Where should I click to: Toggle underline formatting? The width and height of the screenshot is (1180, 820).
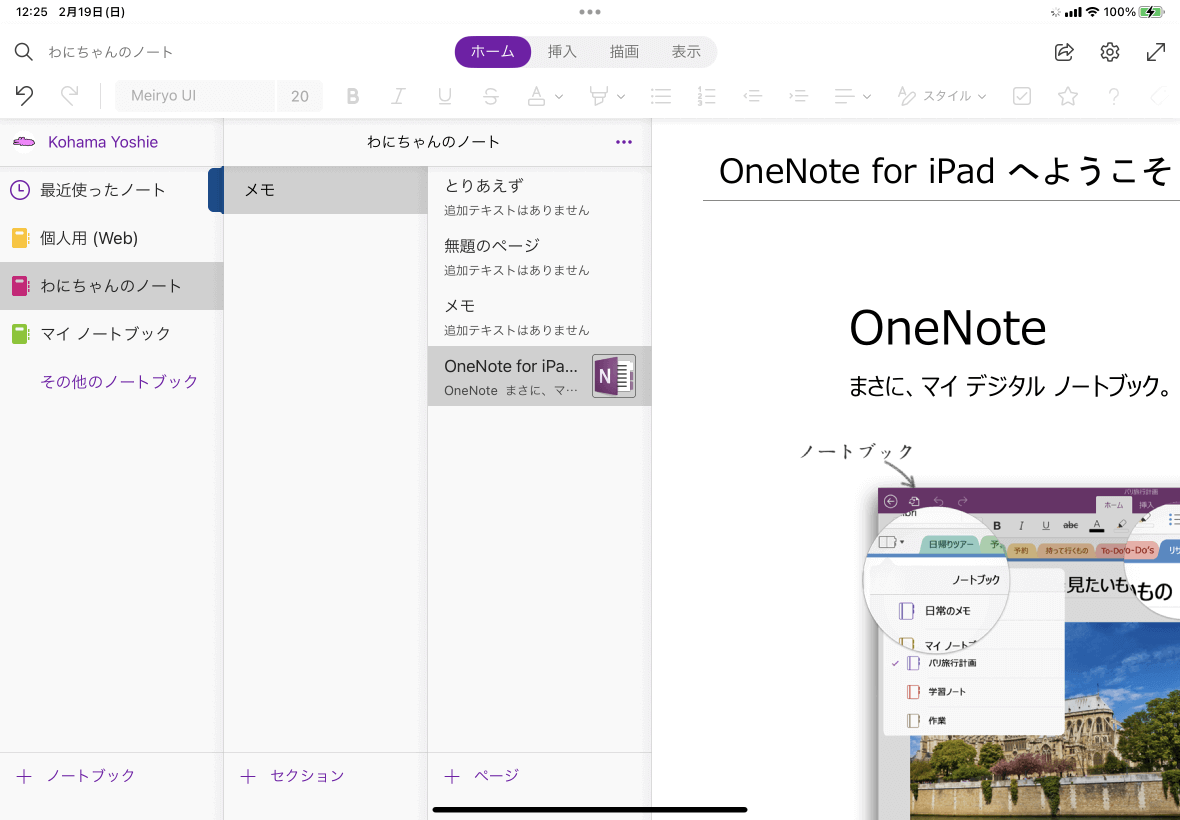coord(445,96)
